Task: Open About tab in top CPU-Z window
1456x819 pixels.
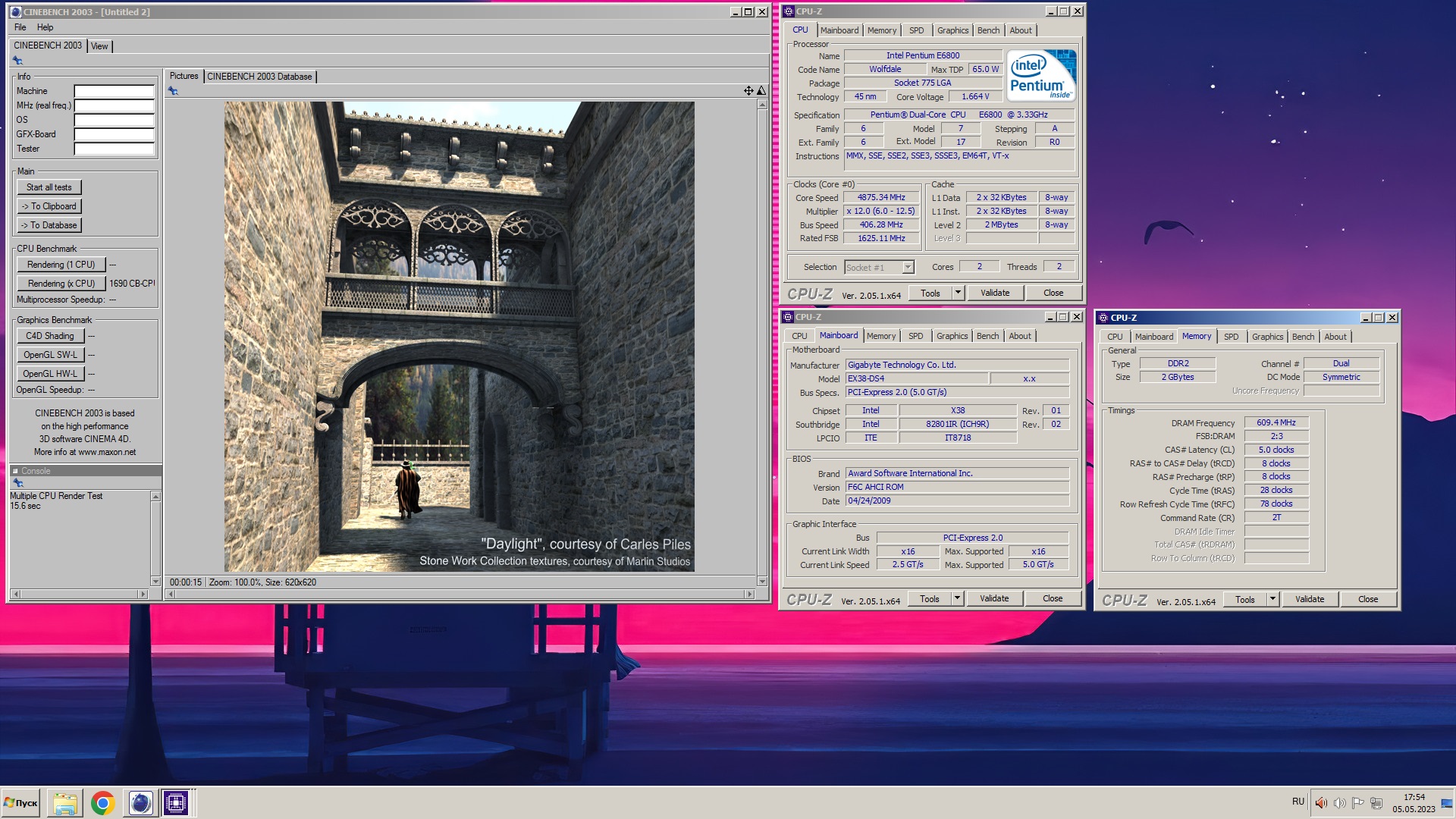Action: (1021, 30)
